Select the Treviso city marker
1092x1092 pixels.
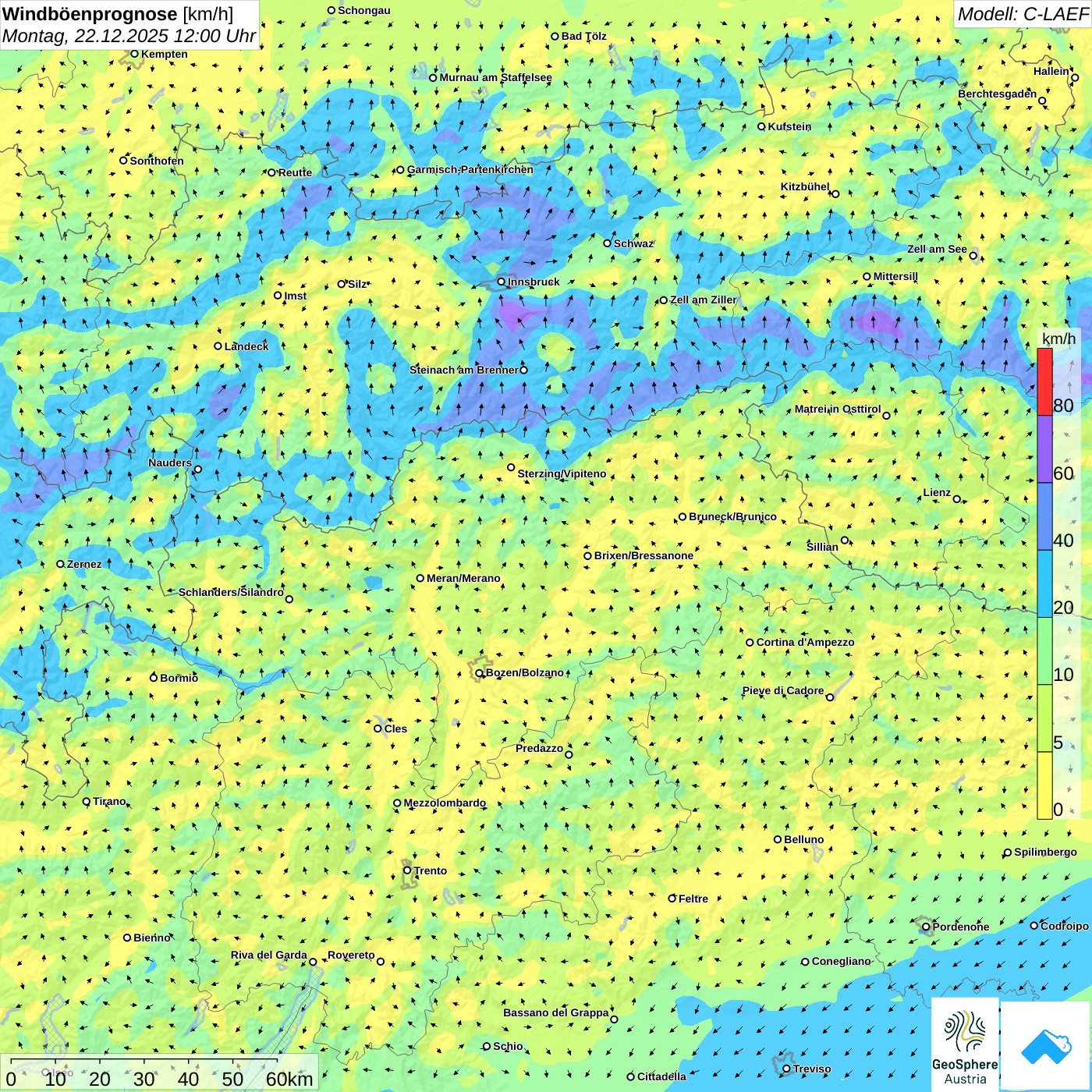click(786, 1069)
